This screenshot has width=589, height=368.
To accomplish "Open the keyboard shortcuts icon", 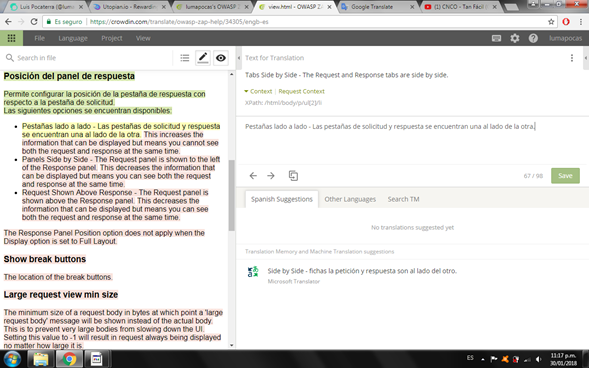I will (x=496, y=38).
